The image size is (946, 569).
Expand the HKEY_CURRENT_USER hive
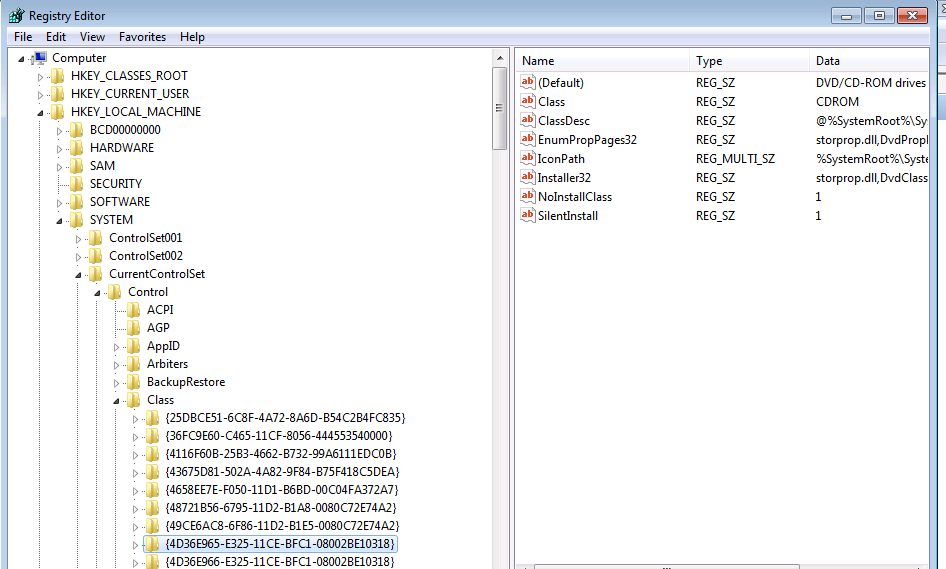click(40, 95)
